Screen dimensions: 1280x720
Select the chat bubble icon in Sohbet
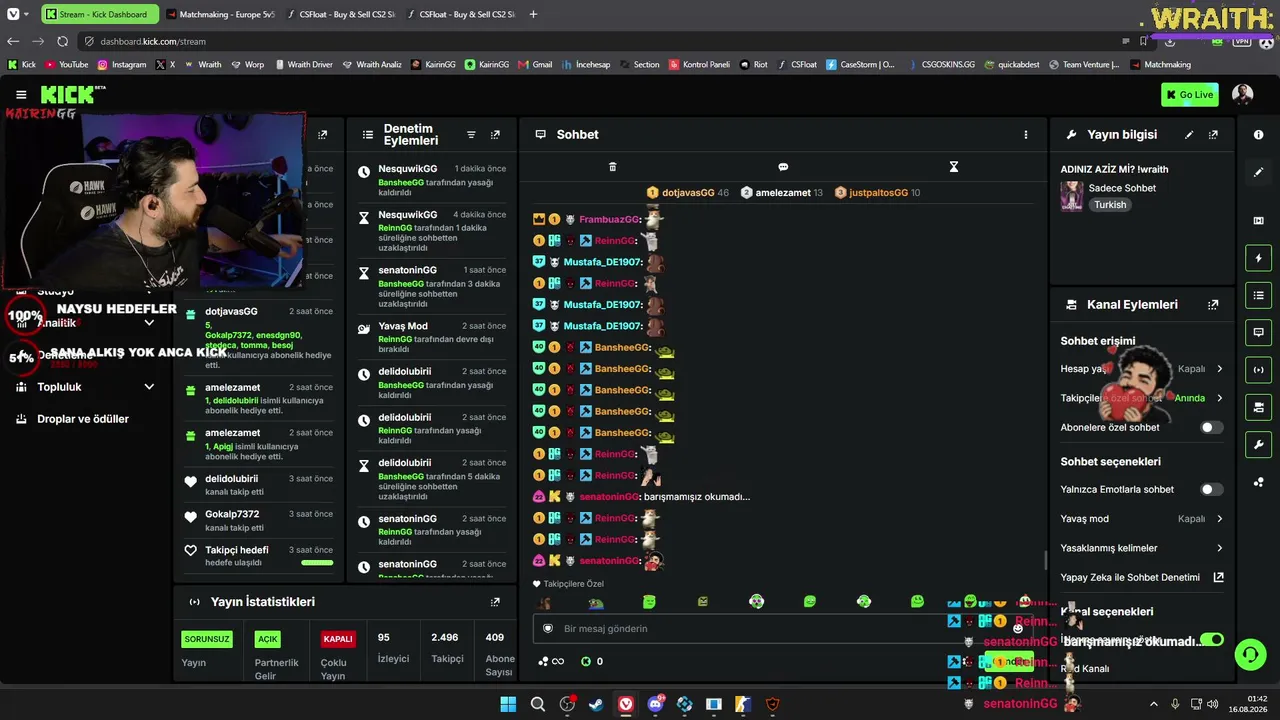783,167
